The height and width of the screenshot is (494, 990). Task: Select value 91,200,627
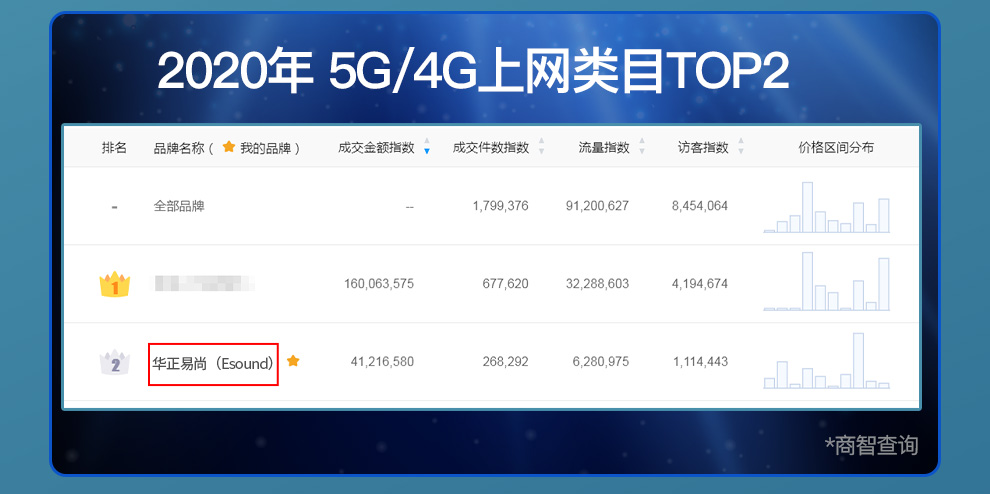pyautogui.click(x=597, y=206)
